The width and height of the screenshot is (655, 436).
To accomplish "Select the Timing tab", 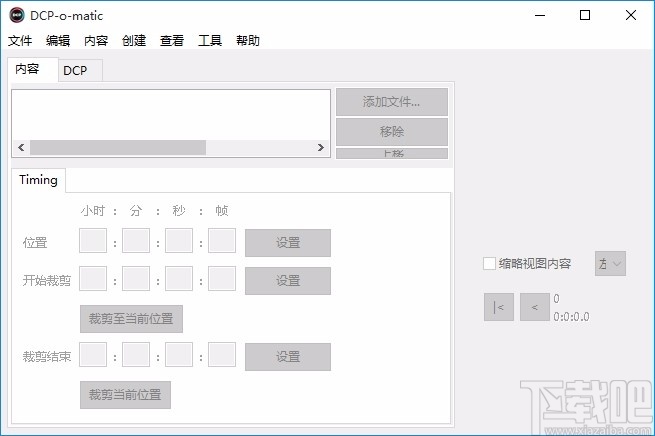I will pyautogui.click(x=38, y=180).
